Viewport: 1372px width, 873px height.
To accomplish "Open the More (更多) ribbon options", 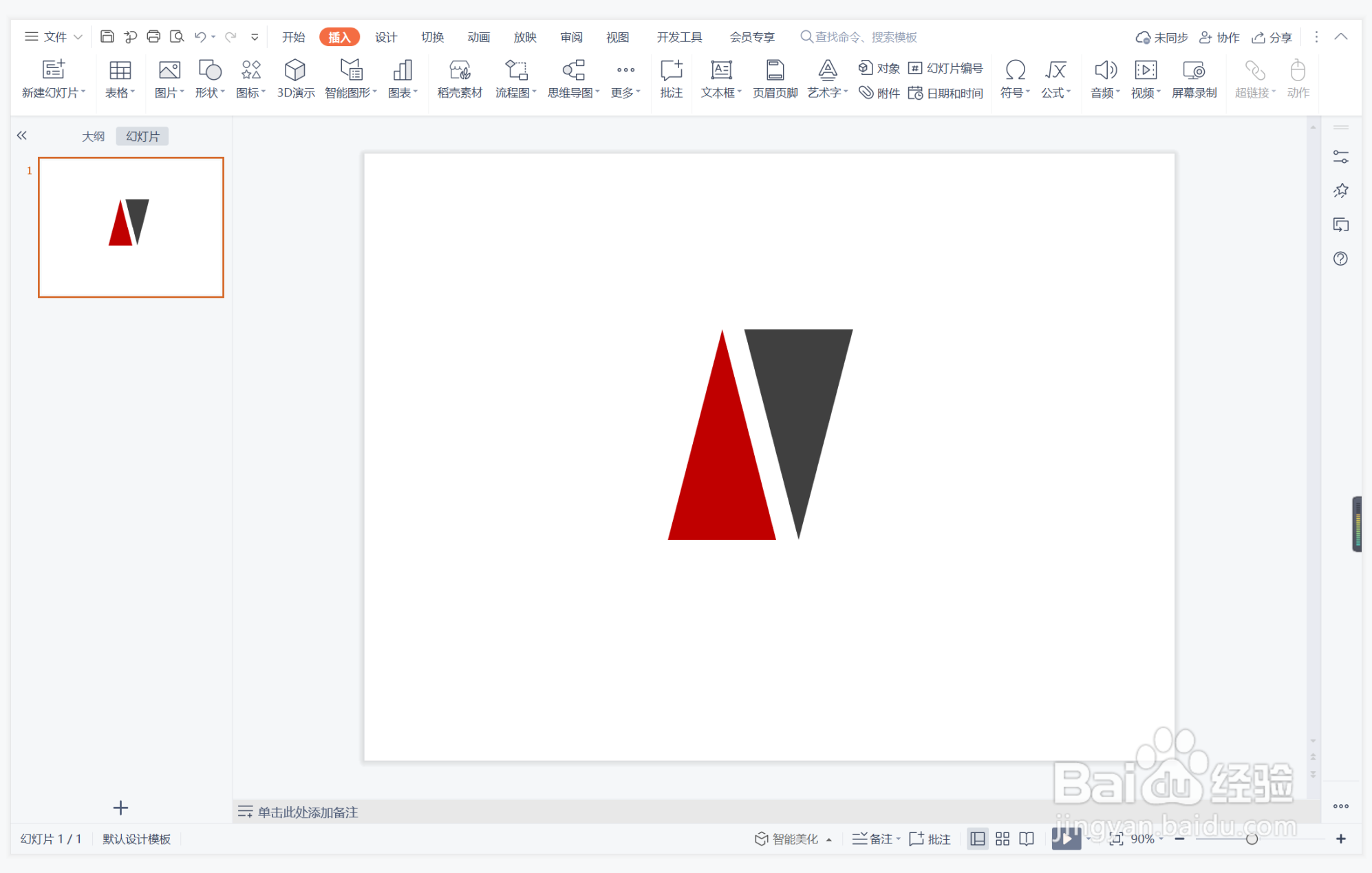I will 625,78.
